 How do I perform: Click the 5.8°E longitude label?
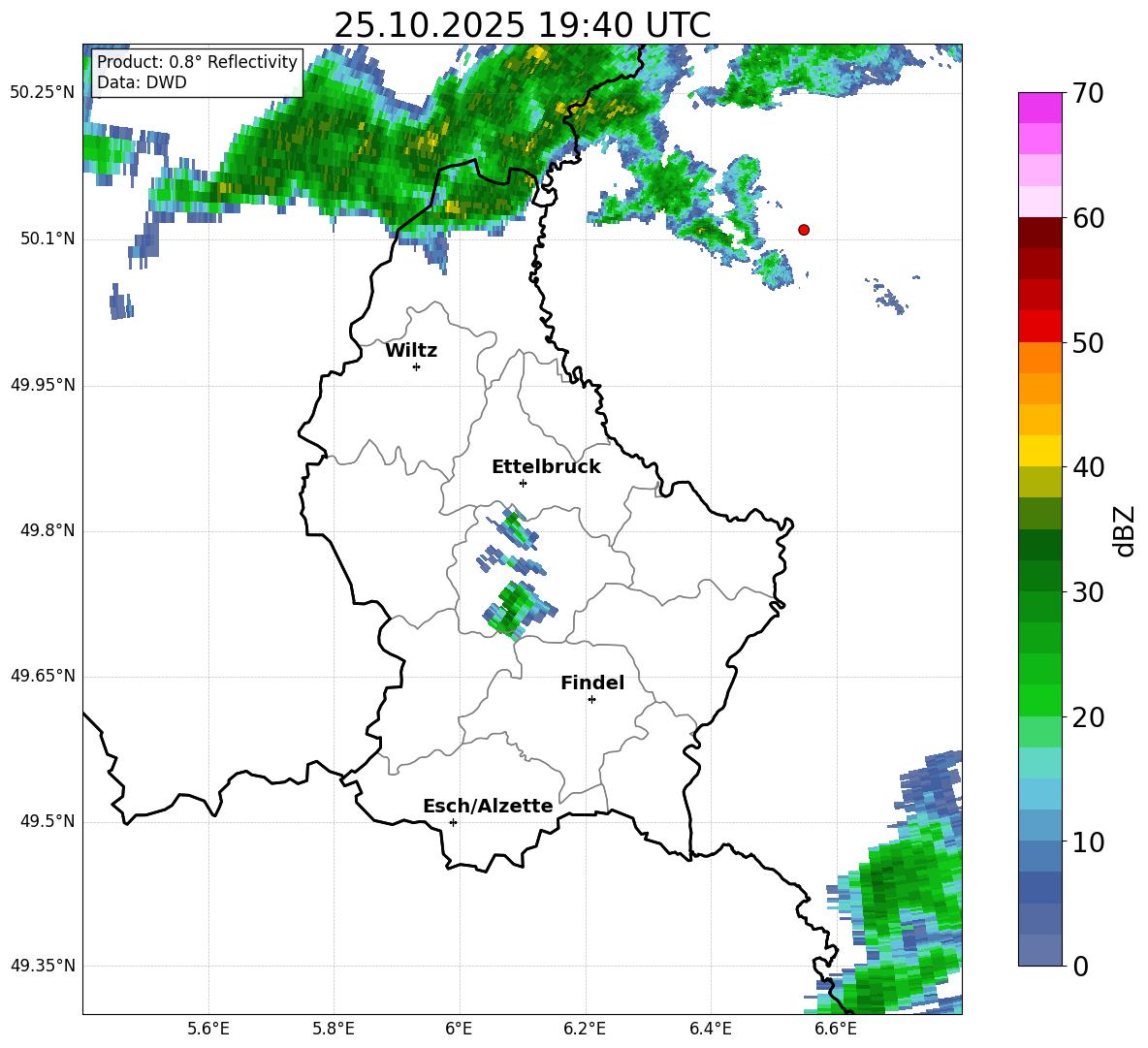point(334,1029)
